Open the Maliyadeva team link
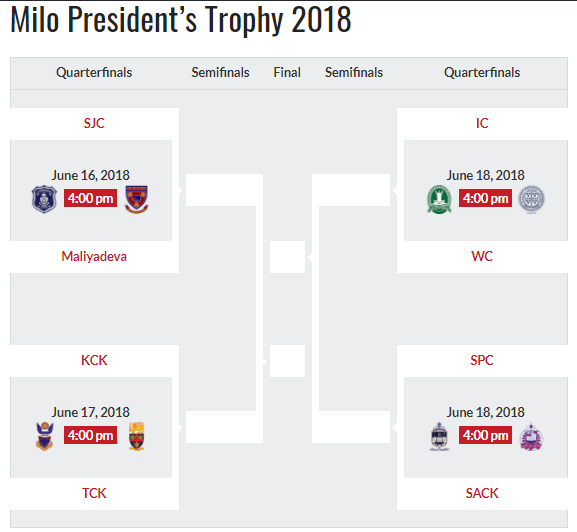This screenshot has height=532, width=577. tap(94, 256)
